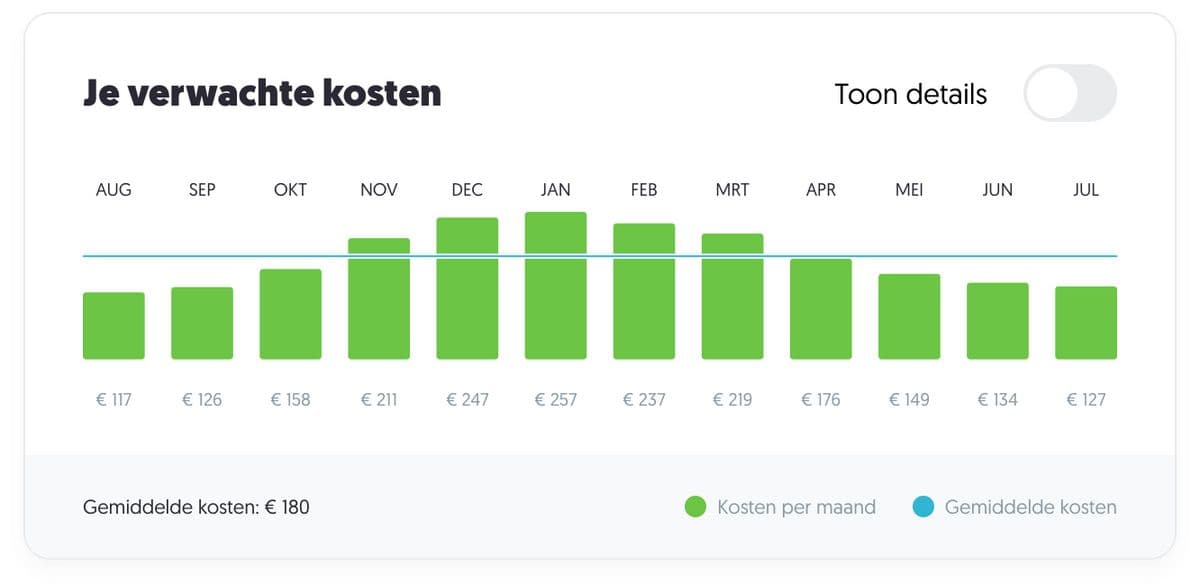Select the MRT cost bar
The width and height of the screenshot is (1200, 586).
coord(732,297)
